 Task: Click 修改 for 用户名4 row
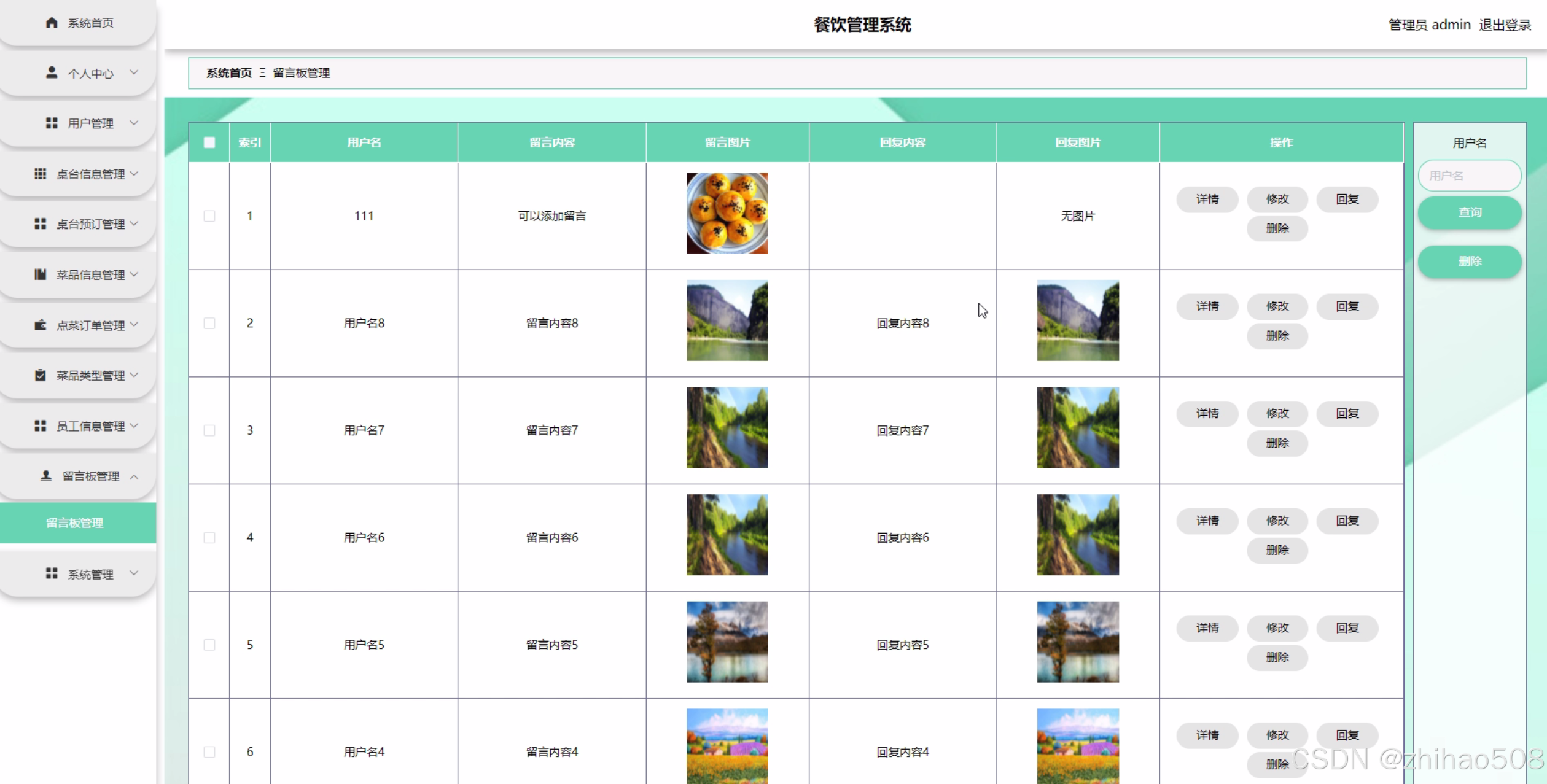point(1277,735)
